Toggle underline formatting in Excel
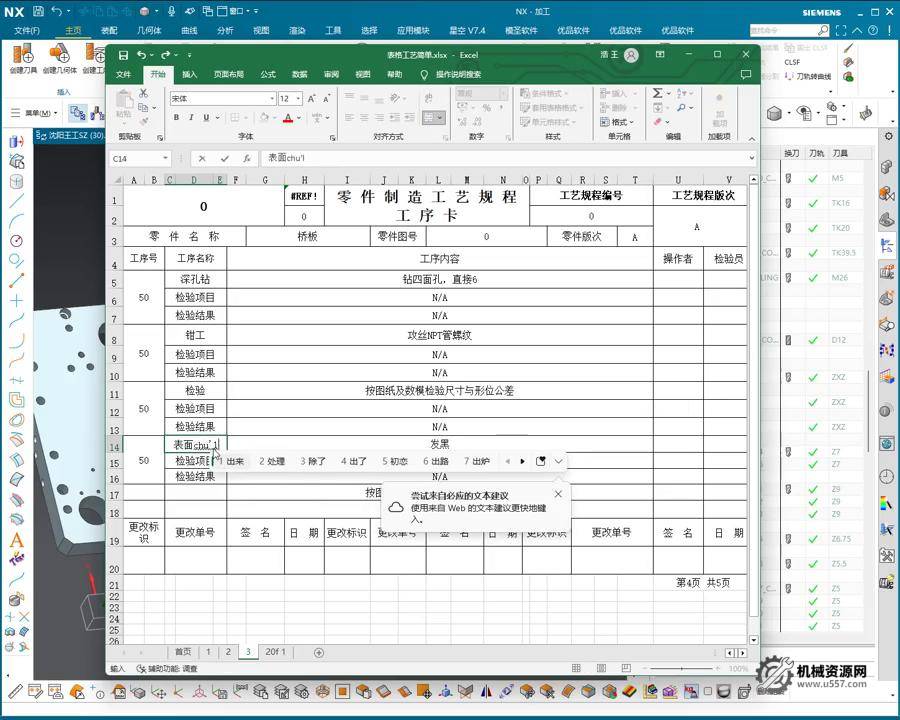Image resolution: width=900 pixels, height=720 pixels. pyautogui.click(x=206, y=117)
